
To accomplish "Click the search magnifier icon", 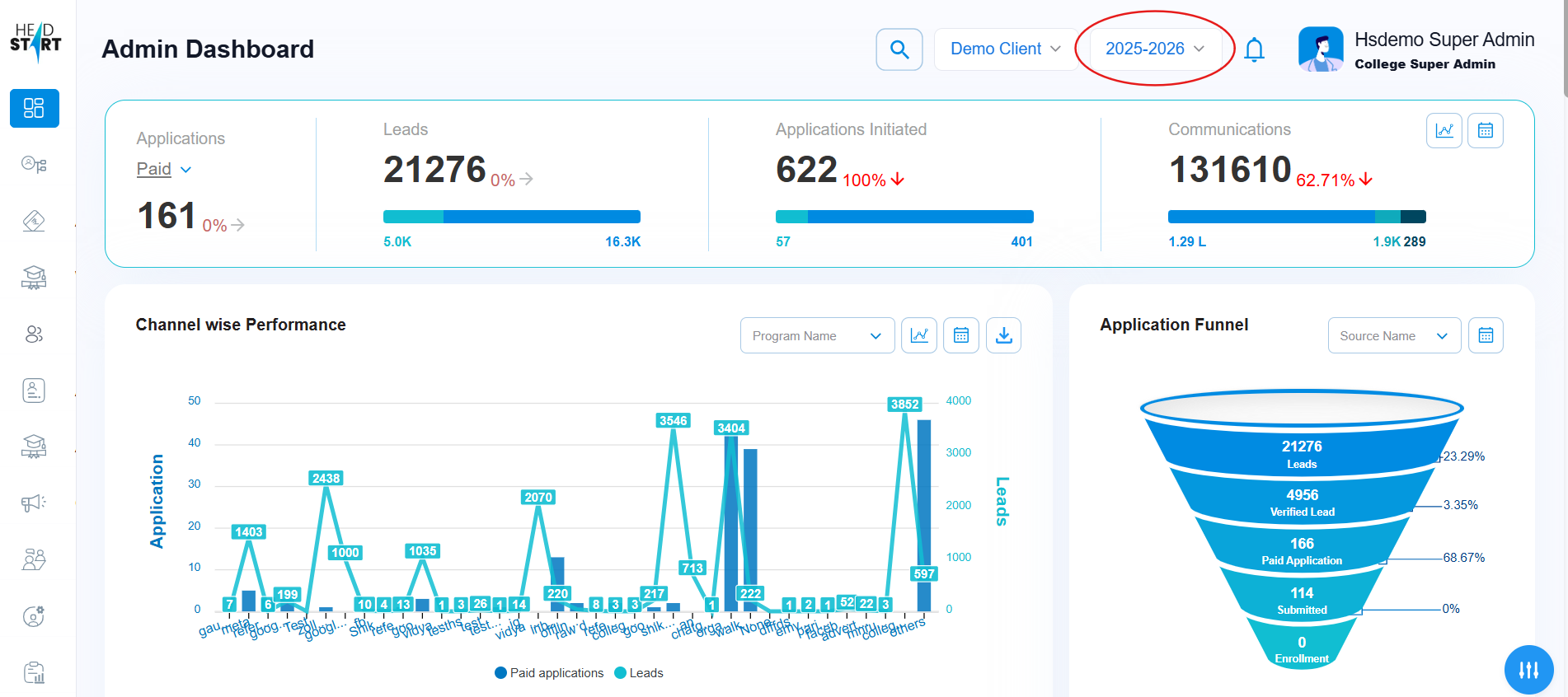I will [x=899, y=49].
